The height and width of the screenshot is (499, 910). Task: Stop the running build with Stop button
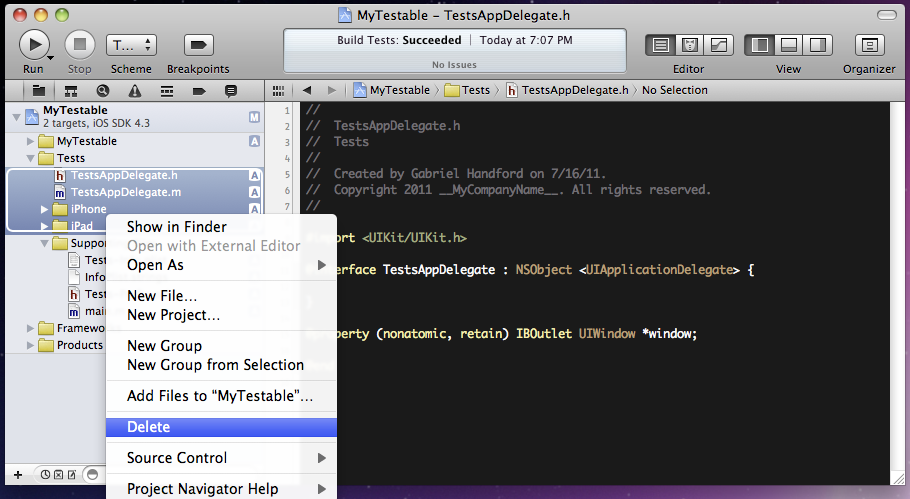tap(80, 45)
